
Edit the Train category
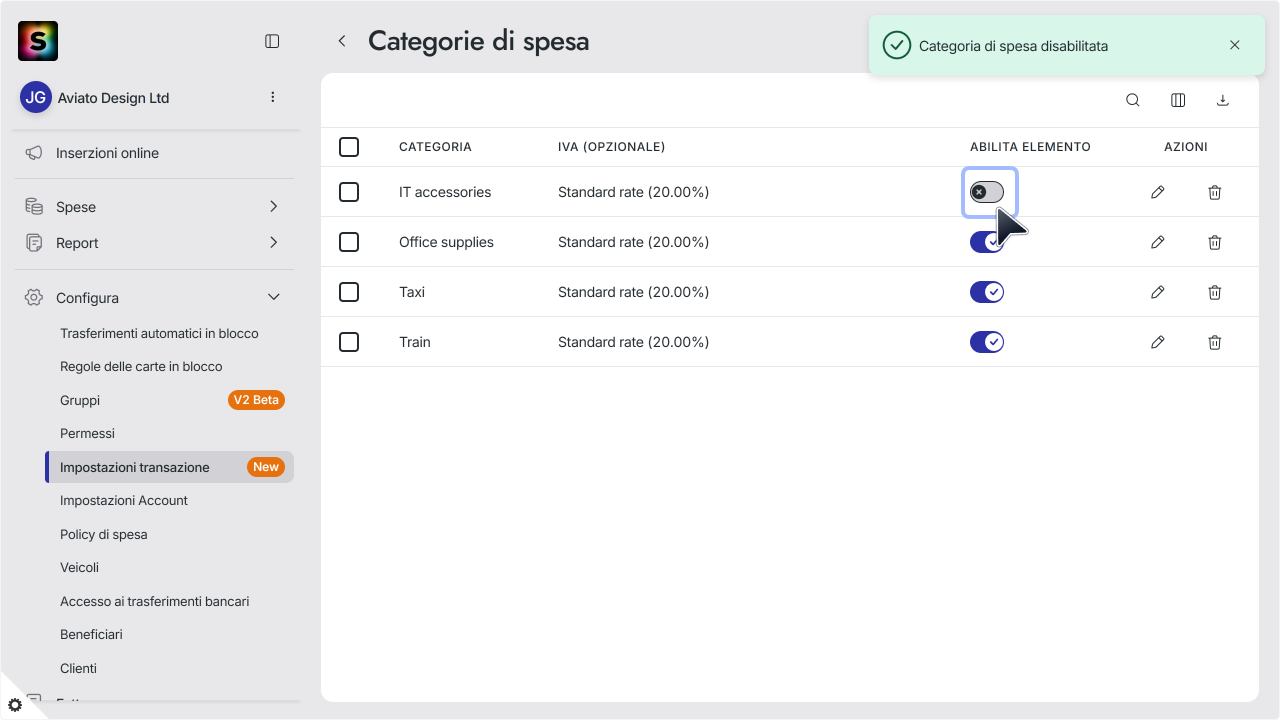(1158, 342)
